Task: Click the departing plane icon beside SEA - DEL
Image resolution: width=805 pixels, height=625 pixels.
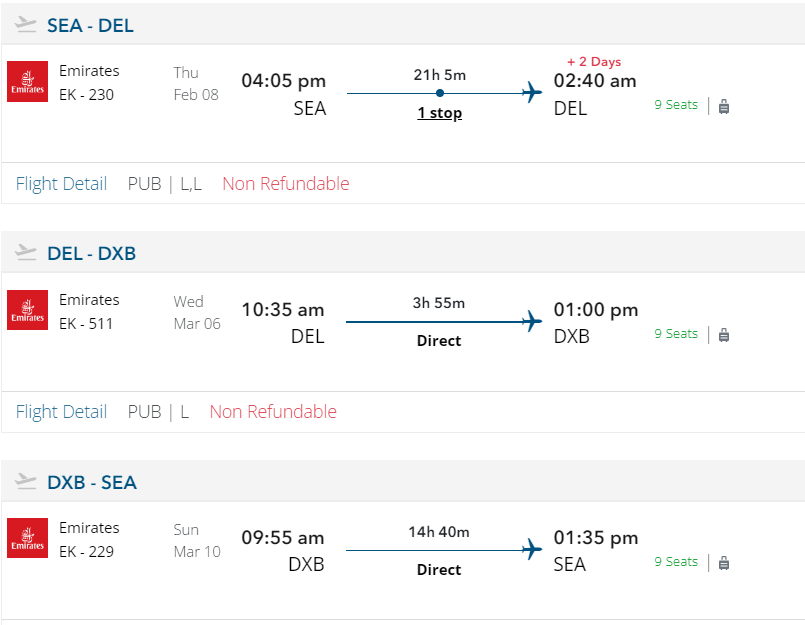Action: pos(26,25)
